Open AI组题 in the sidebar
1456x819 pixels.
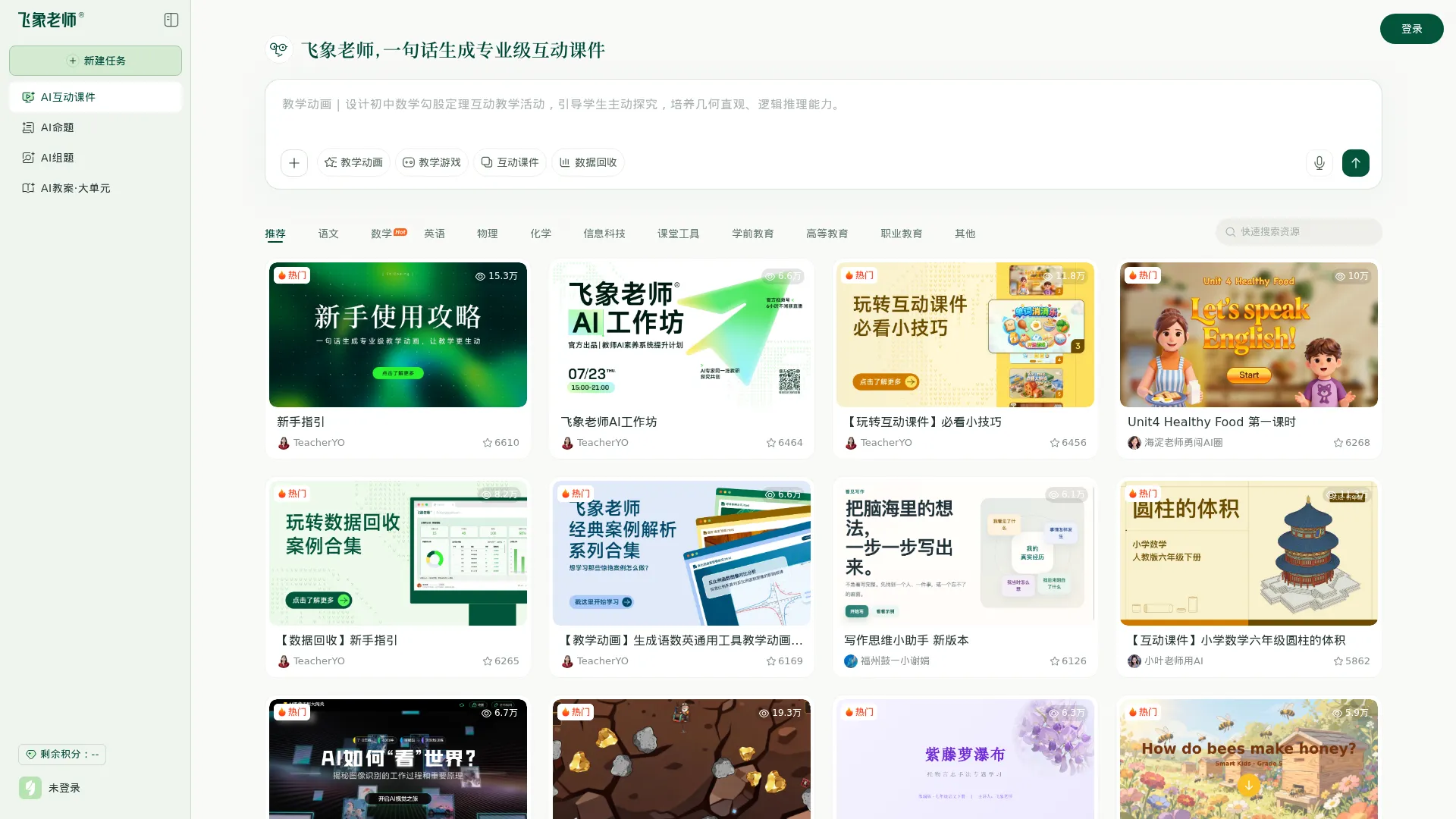pyautogui.click(x=96, y=158)
